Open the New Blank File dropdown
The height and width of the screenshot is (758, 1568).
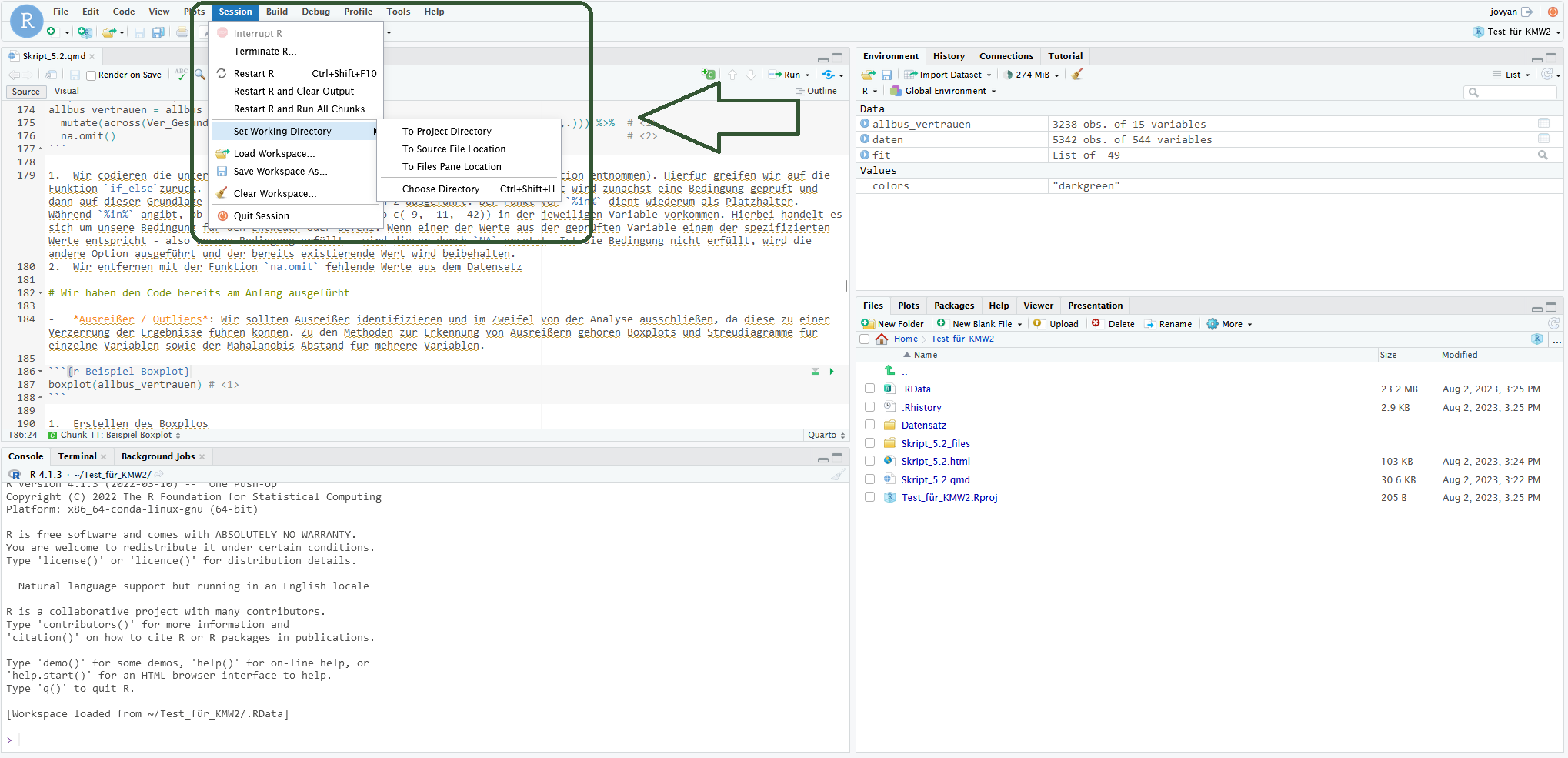pyautogui.click(x=1020, y=325)
